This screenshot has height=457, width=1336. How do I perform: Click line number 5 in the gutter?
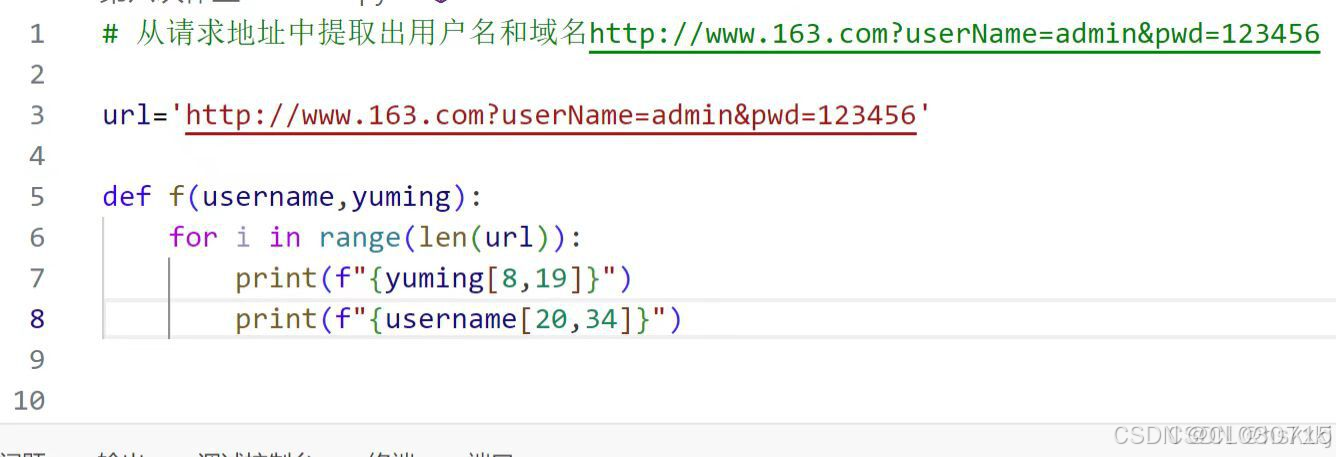37,196
